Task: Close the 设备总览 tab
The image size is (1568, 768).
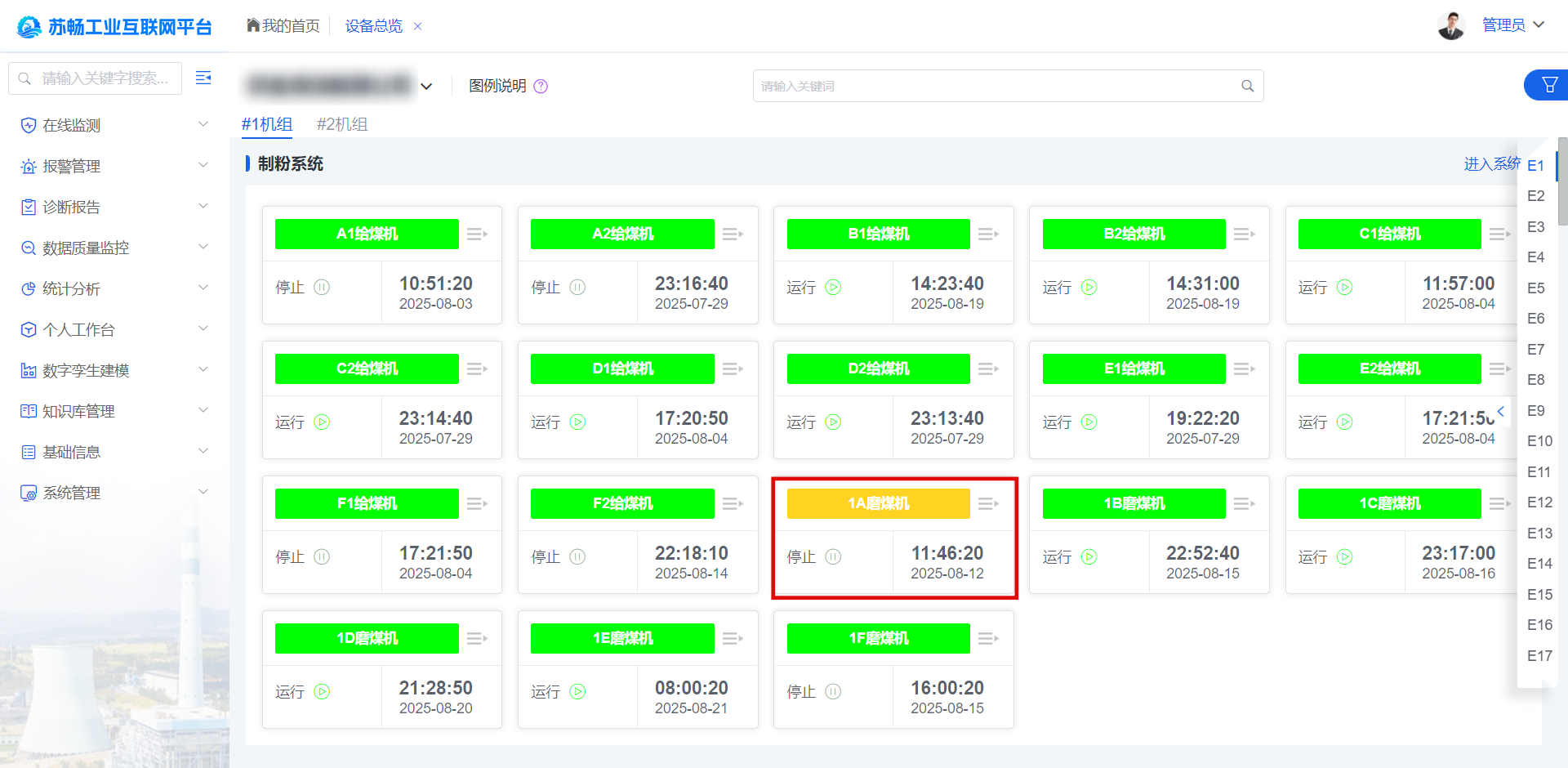Action: [x=418, y=26]
